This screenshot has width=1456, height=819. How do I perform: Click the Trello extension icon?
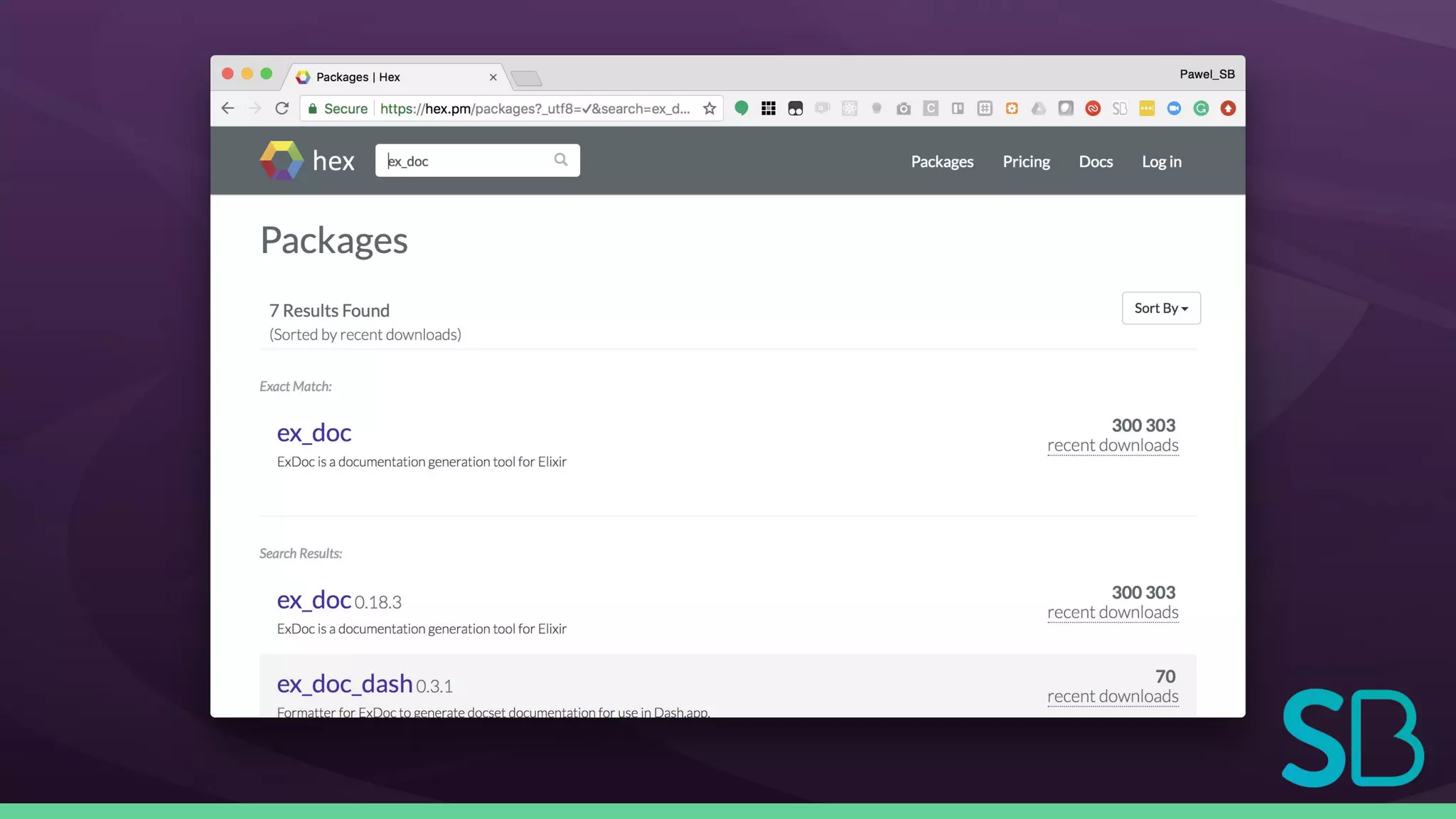958,109
